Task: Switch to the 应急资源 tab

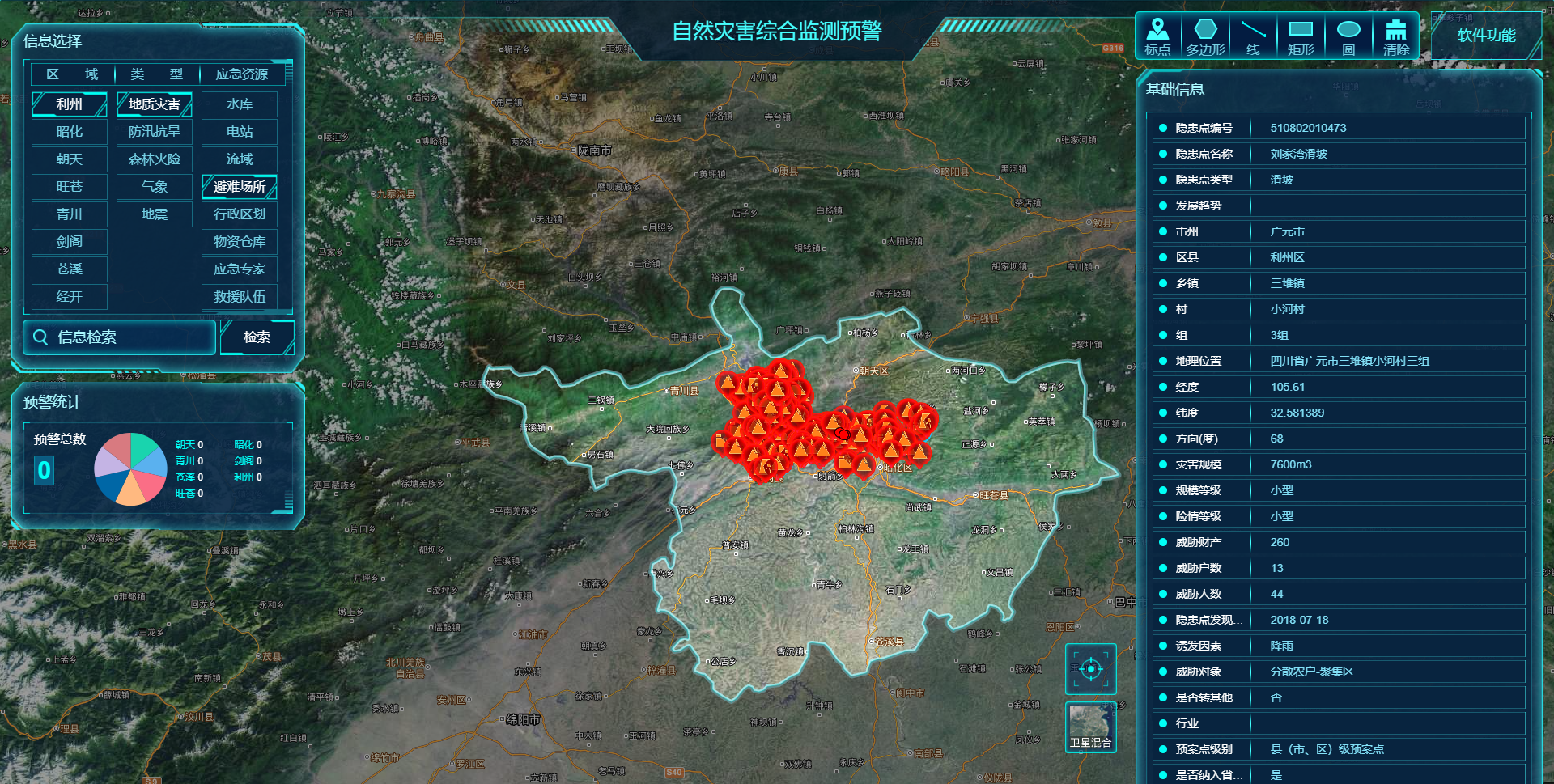Action: coord(241,74)
